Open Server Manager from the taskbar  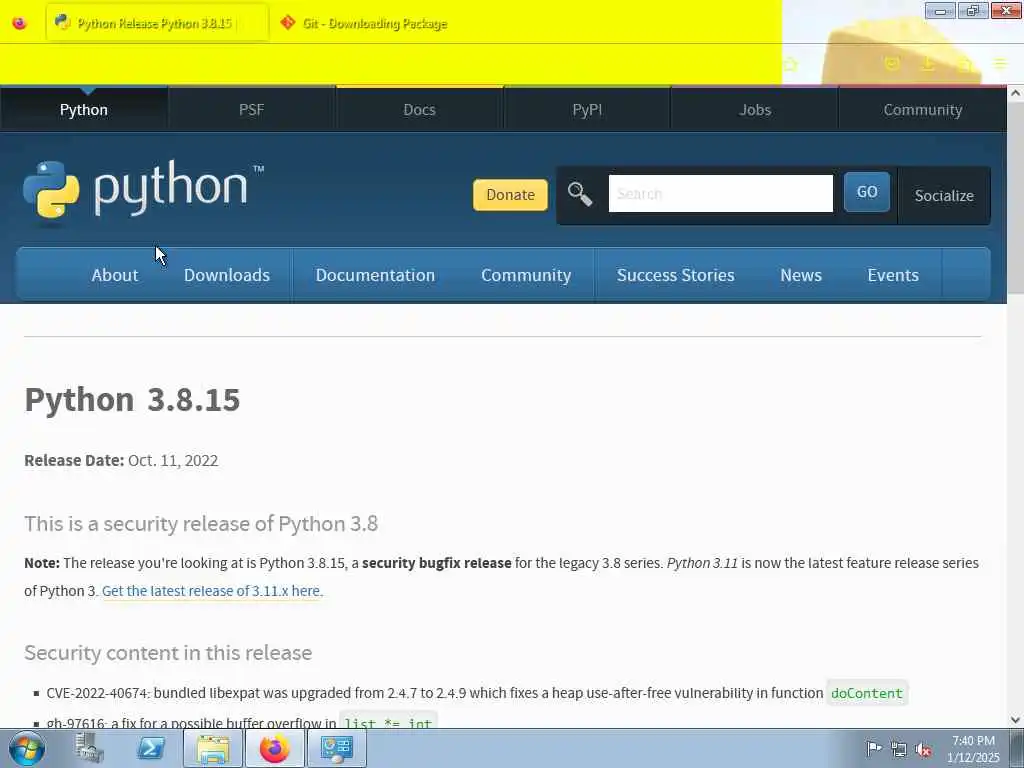click(89, 748)
